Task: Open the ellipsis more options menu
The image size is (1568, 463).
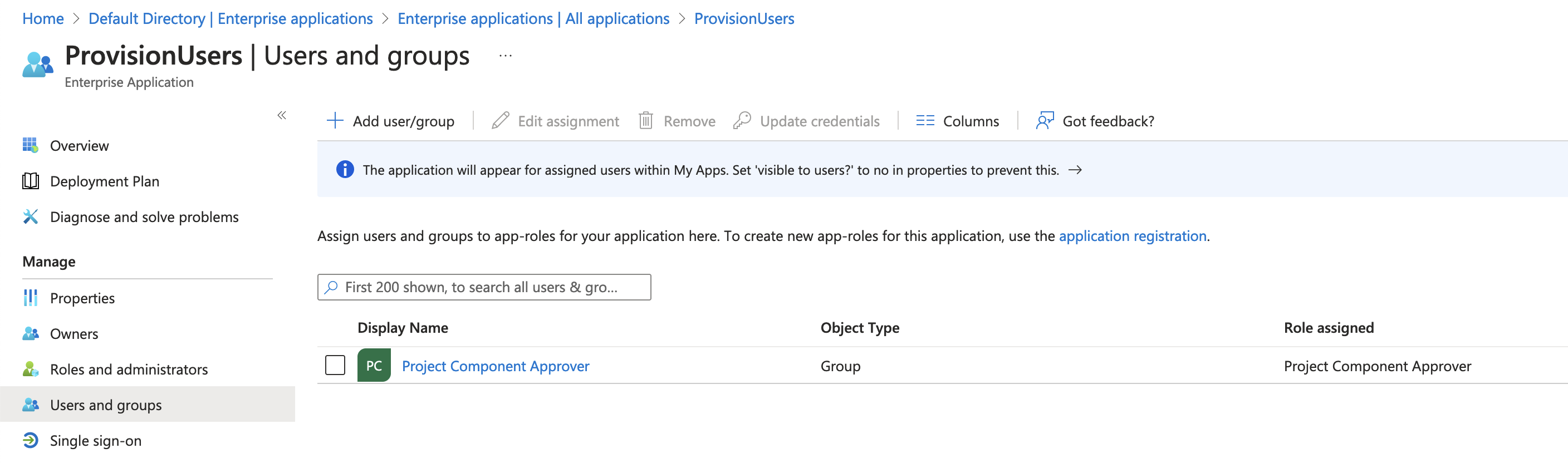Action: click(505, 56)
